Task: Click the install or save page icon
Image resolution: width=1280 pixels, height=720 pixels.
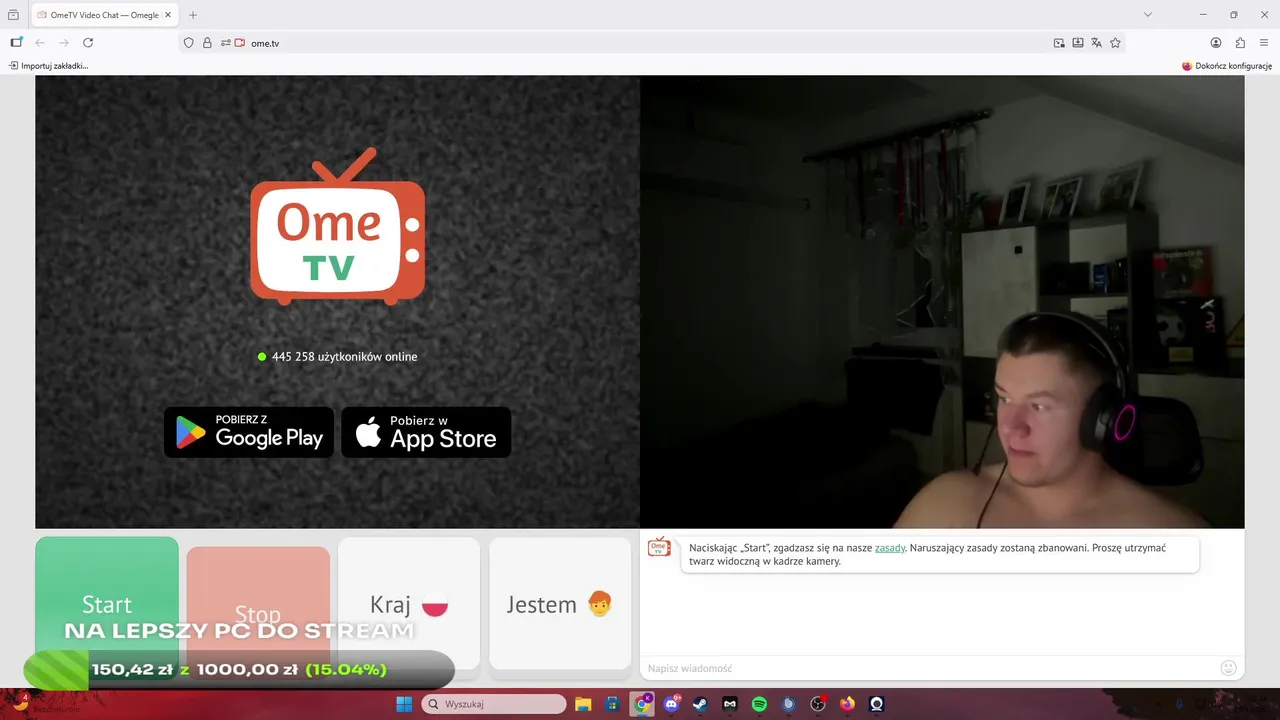Action: tap(1078, 43)
